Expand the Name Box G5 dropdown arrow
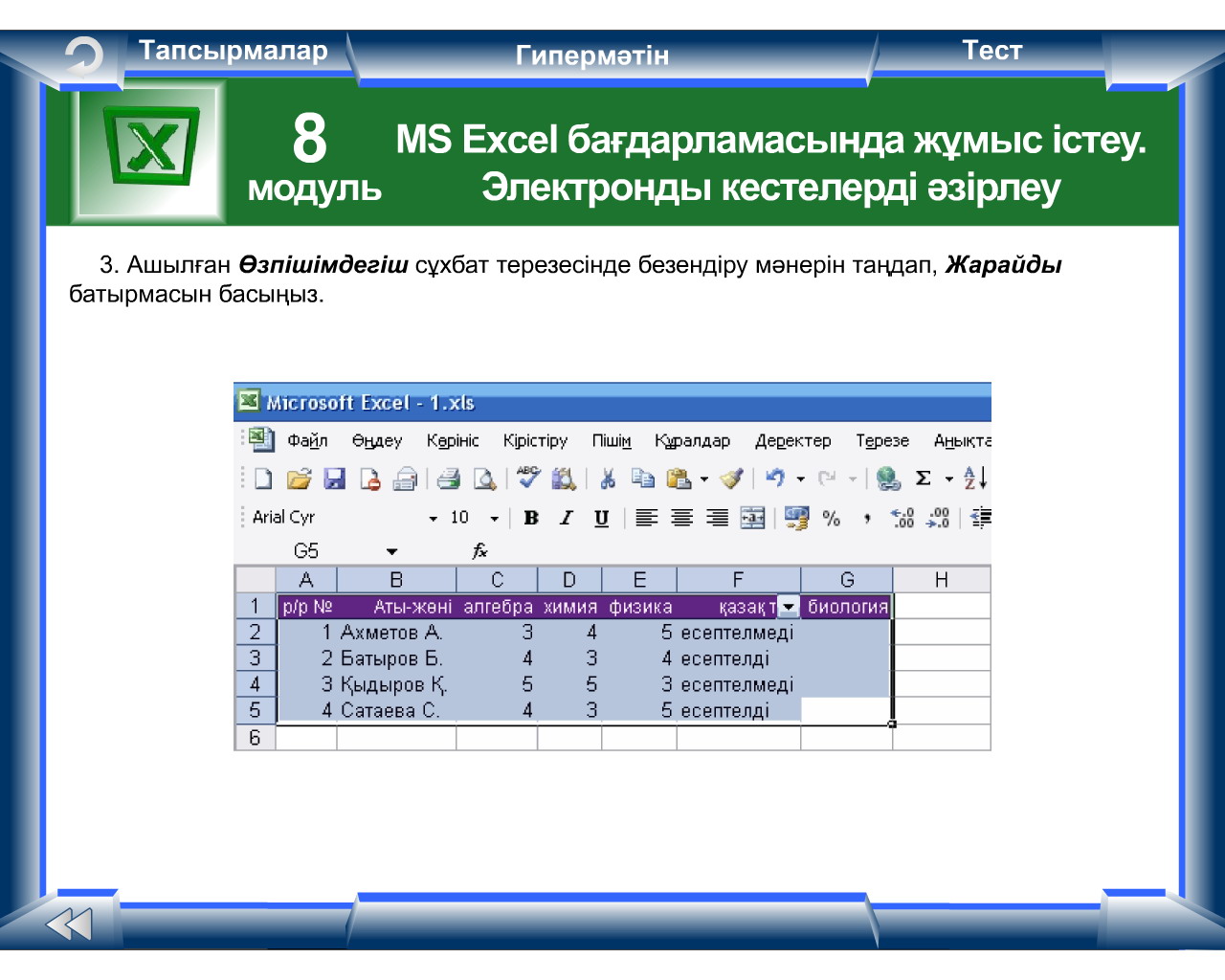Viewport: 1225px width, 980px height. click(x=391, y=551)
